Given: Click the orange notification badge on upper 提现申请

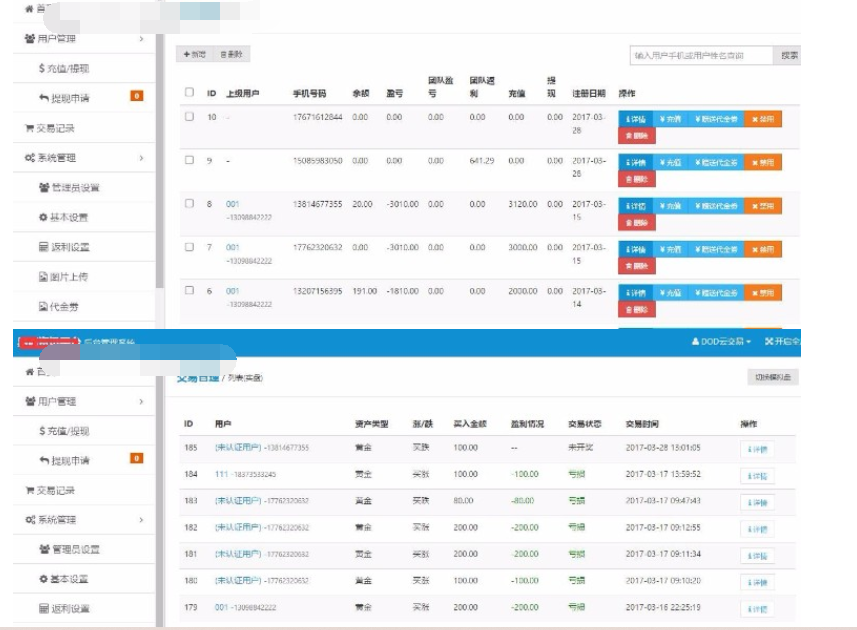Looking at the screenshot, I should click(x=137, y=97).
